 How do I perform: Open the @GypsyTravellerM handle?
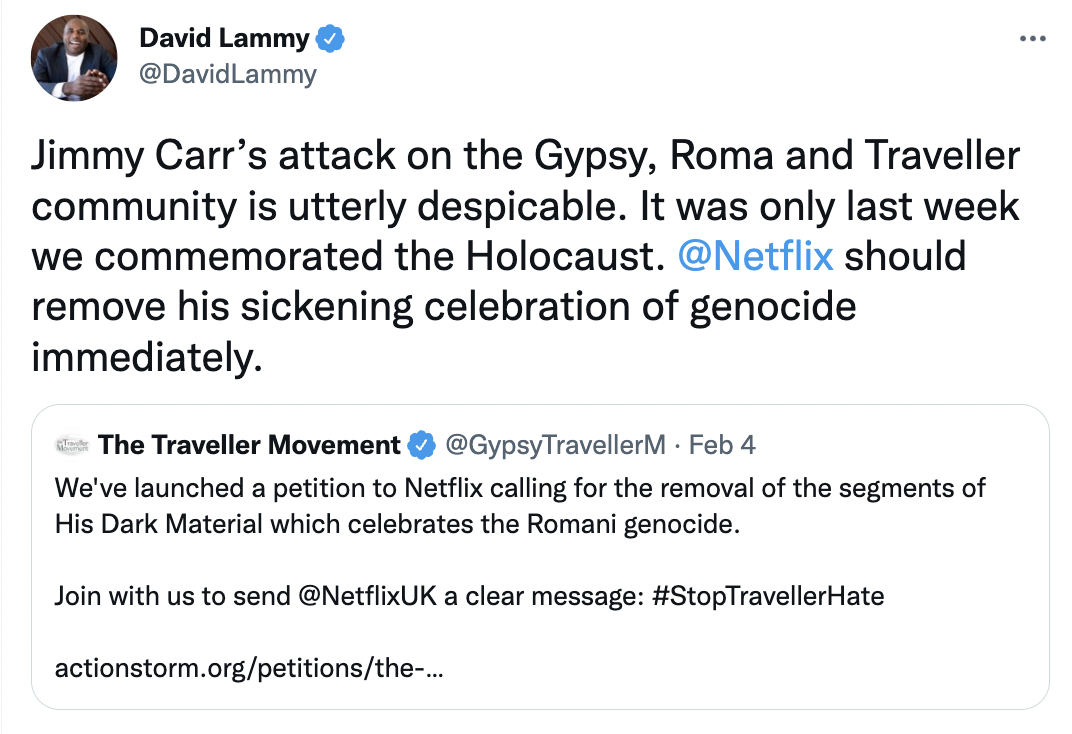(x=555, y=445)
